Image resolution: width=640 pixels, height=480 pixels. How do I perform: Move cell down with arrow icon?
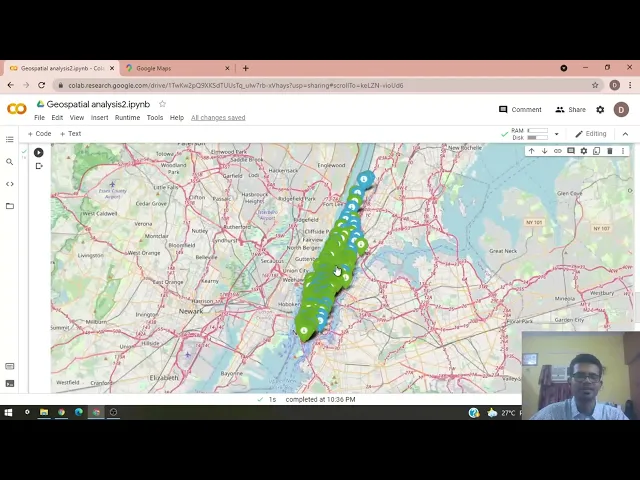[x=544, y=151]
